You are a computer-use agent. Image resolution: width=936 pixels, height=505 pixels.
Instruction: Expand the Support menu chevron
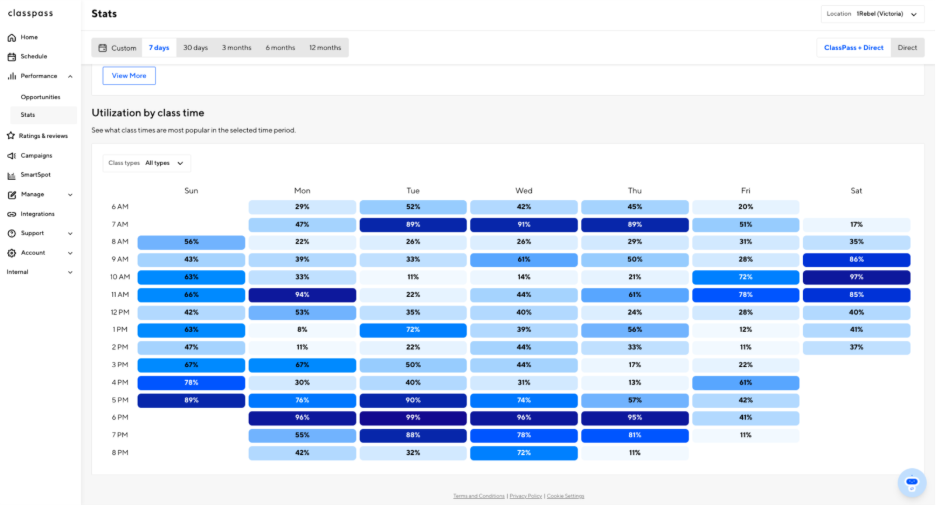click(70, 233)
